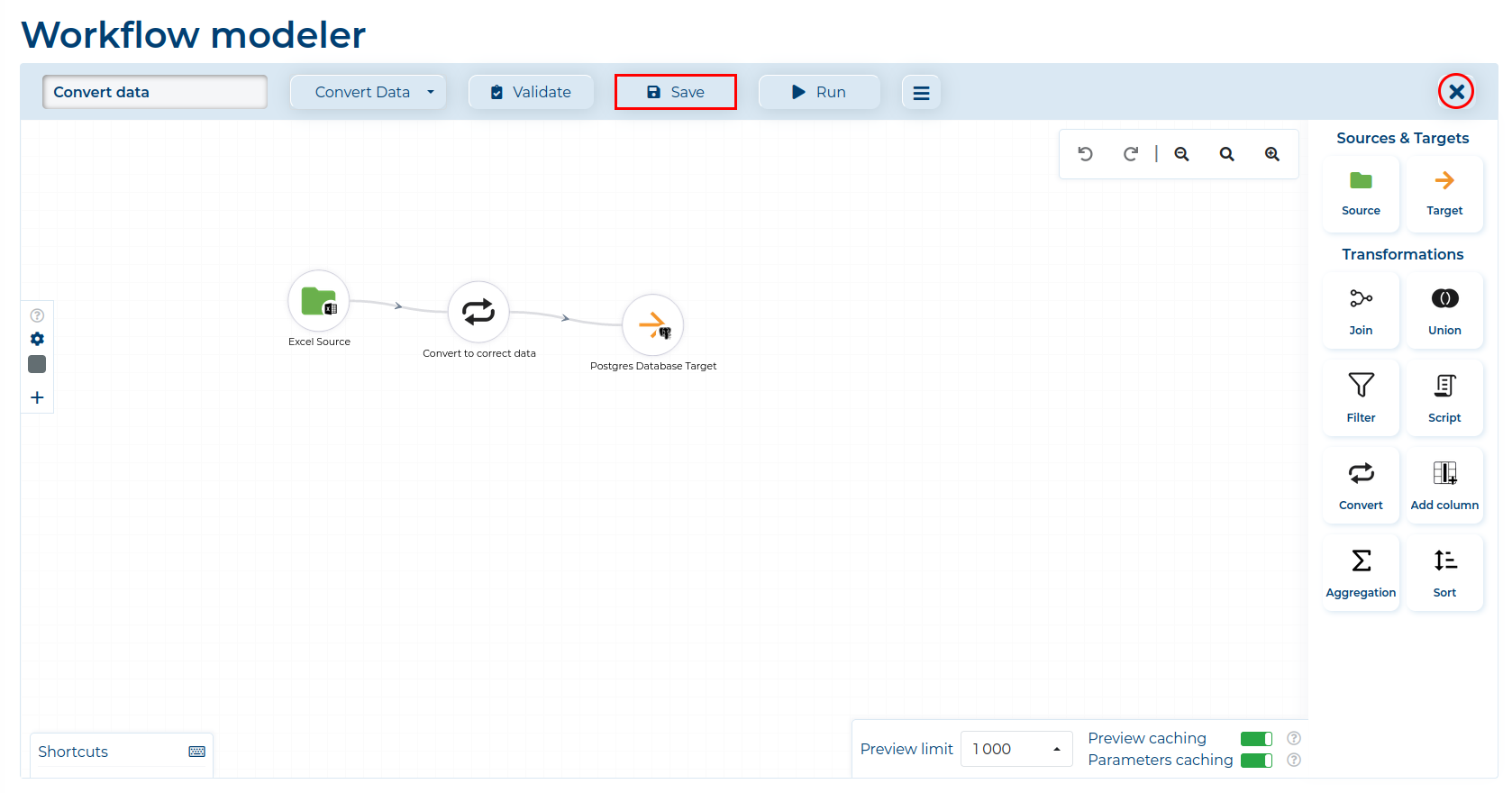
Task: Open the Preview limit dropdown
Action: [1016, 749]
